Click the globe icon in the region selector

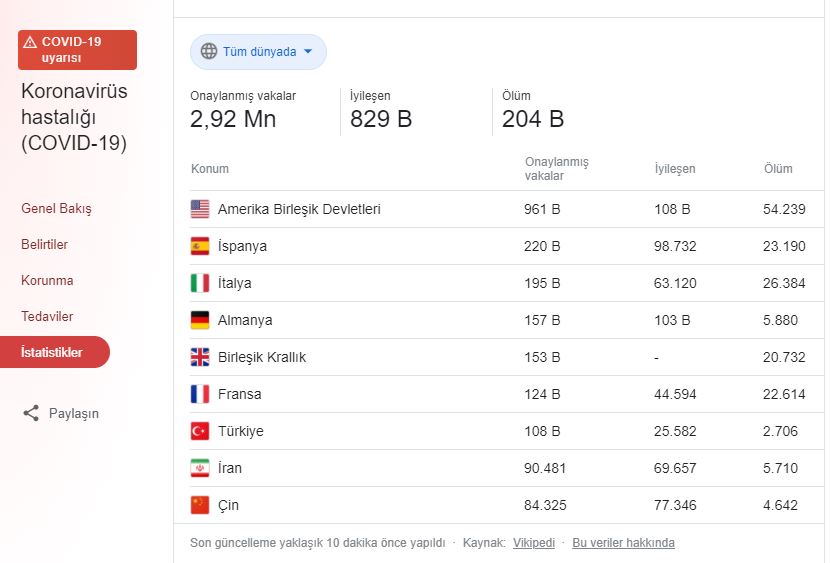(x=209, y=52)
